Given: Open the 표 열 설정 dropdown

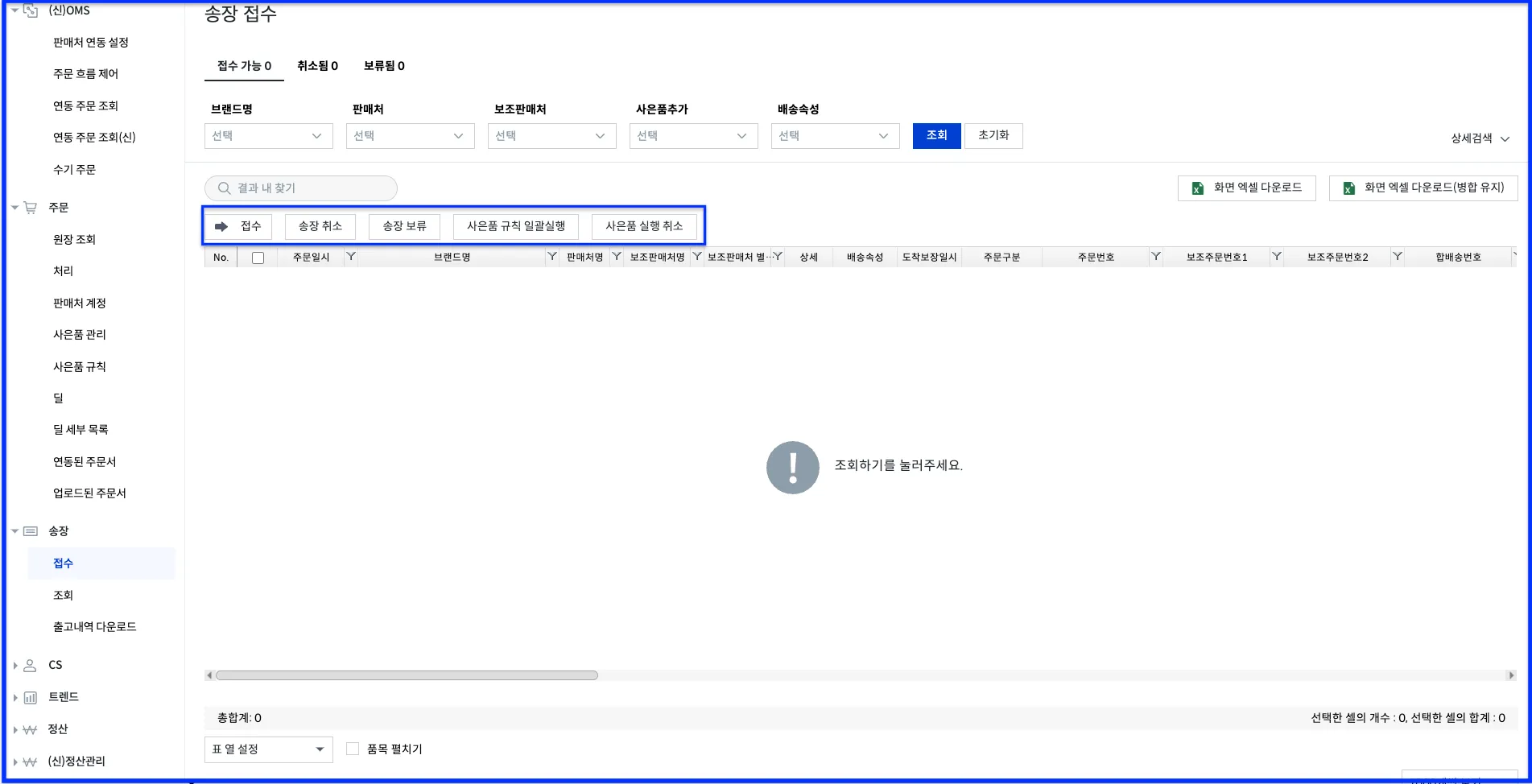Looking at the screenshot, I should coord(269,749).
